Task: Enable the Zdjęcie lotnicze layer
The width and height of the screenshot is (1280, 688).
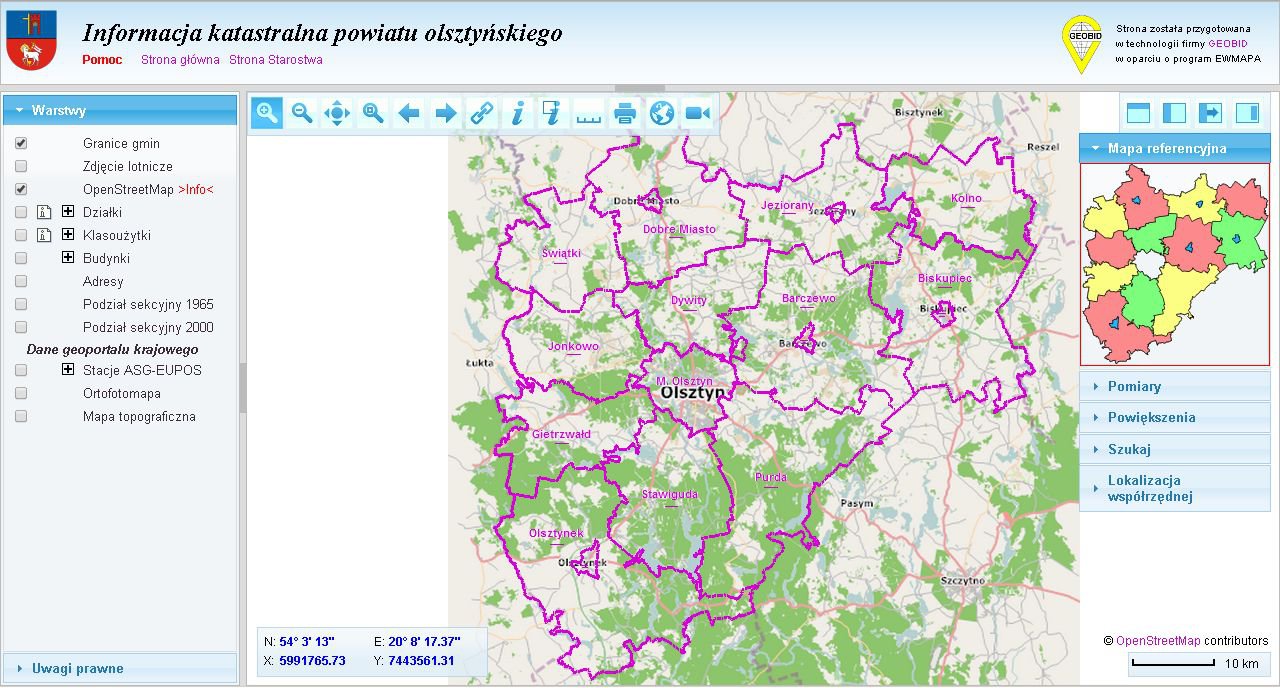Action: (x=21, y=166)
